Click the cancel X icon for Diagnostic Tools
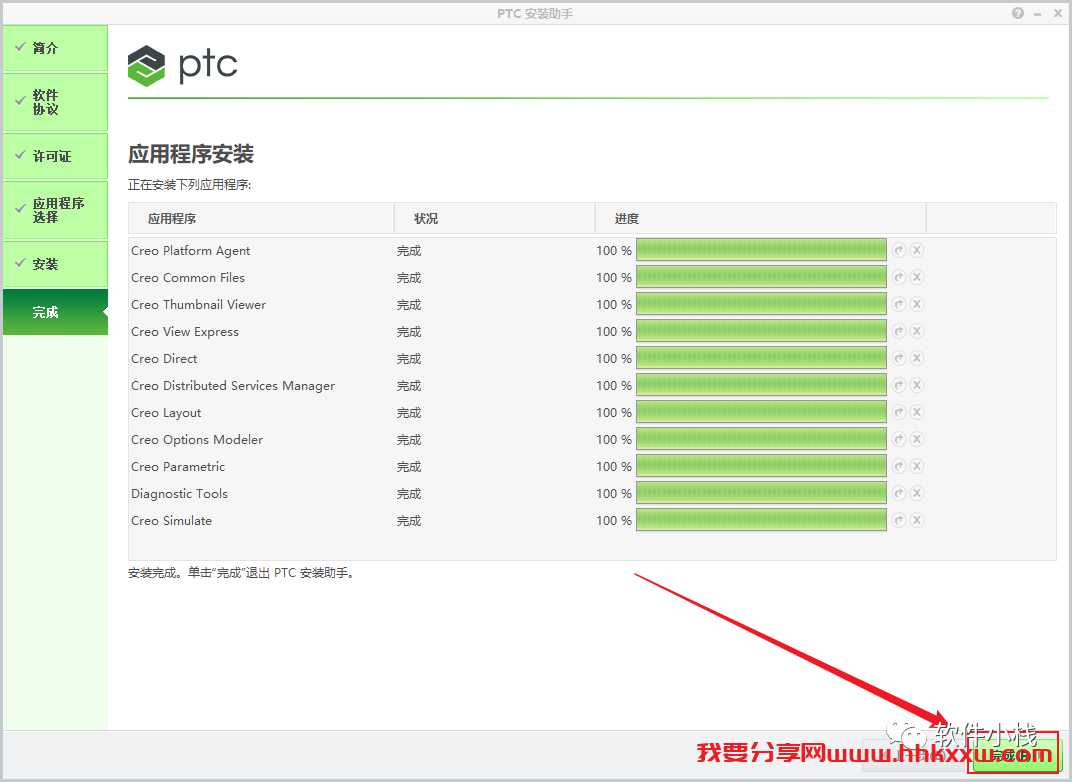This screenshot has width=1072, height=782. tap(917, 493)
